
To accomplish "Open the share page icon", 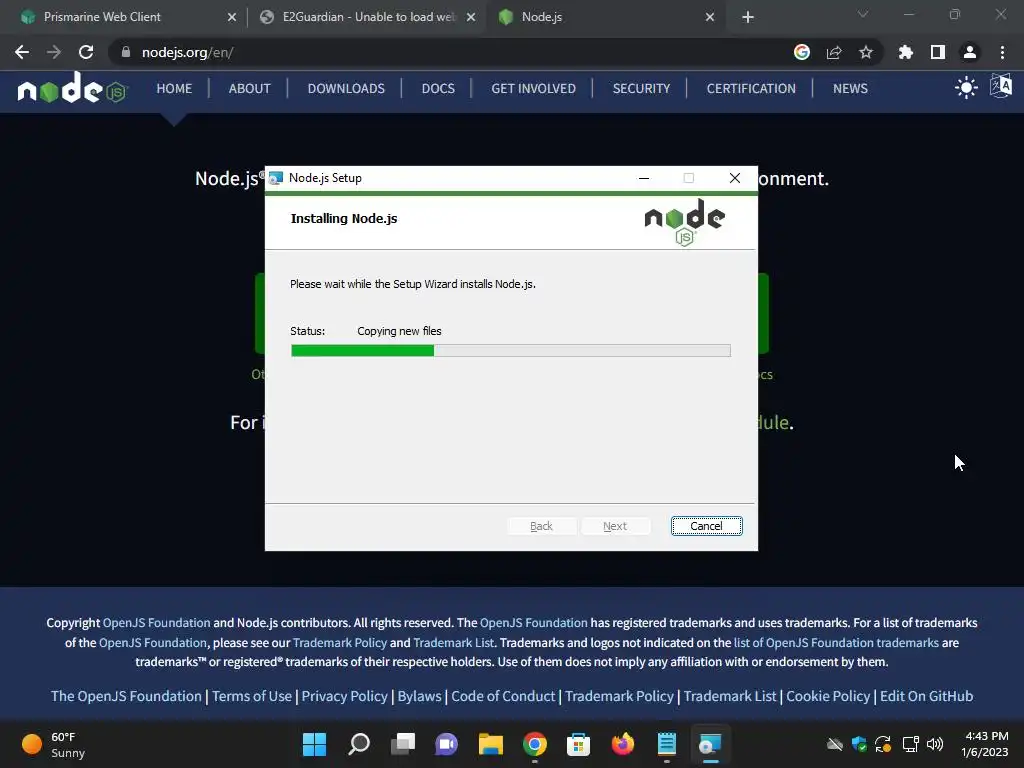I will tap(834, 52).
